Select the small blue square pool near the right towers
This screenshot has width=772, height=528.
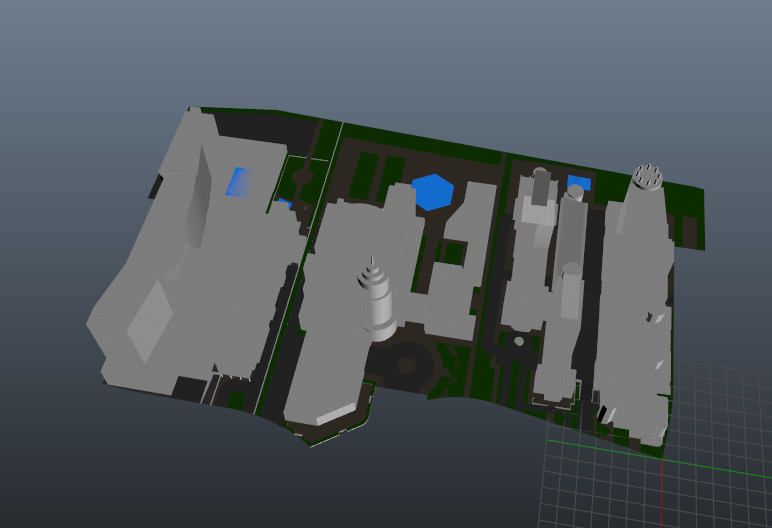click(580, 183)
